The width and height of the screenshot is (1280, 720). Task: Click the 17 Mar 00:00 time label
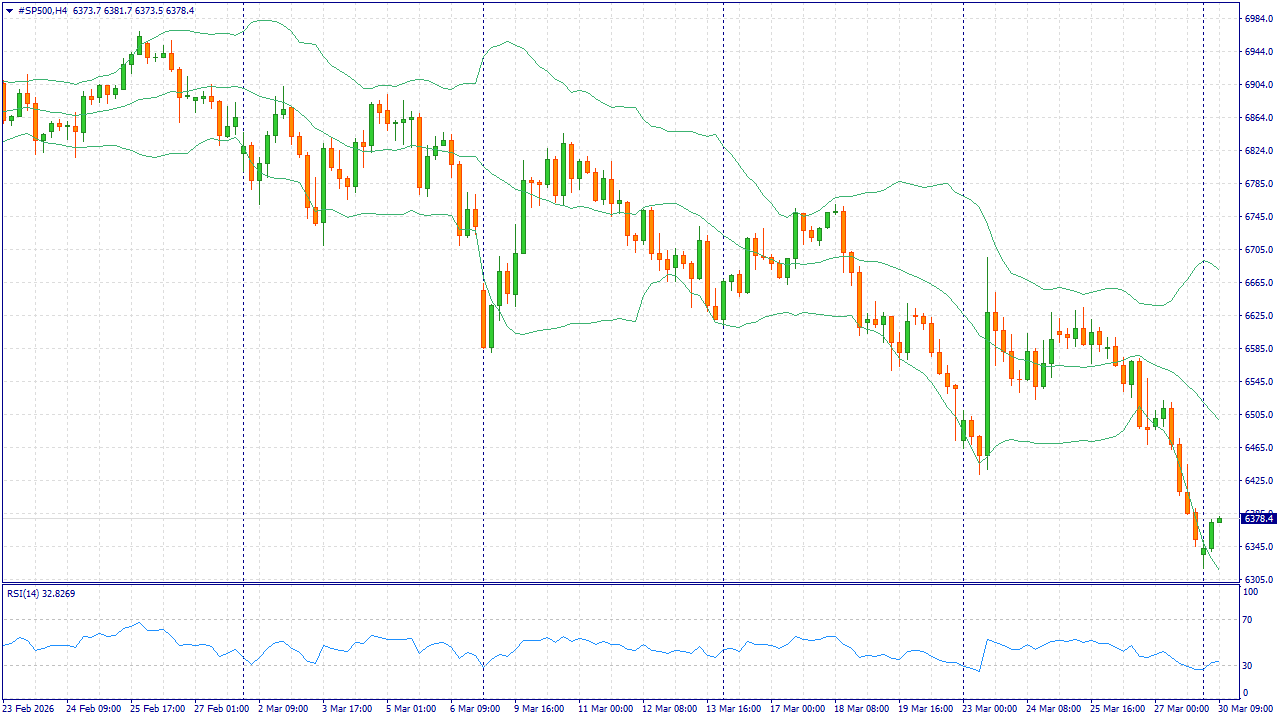point(800,708)
